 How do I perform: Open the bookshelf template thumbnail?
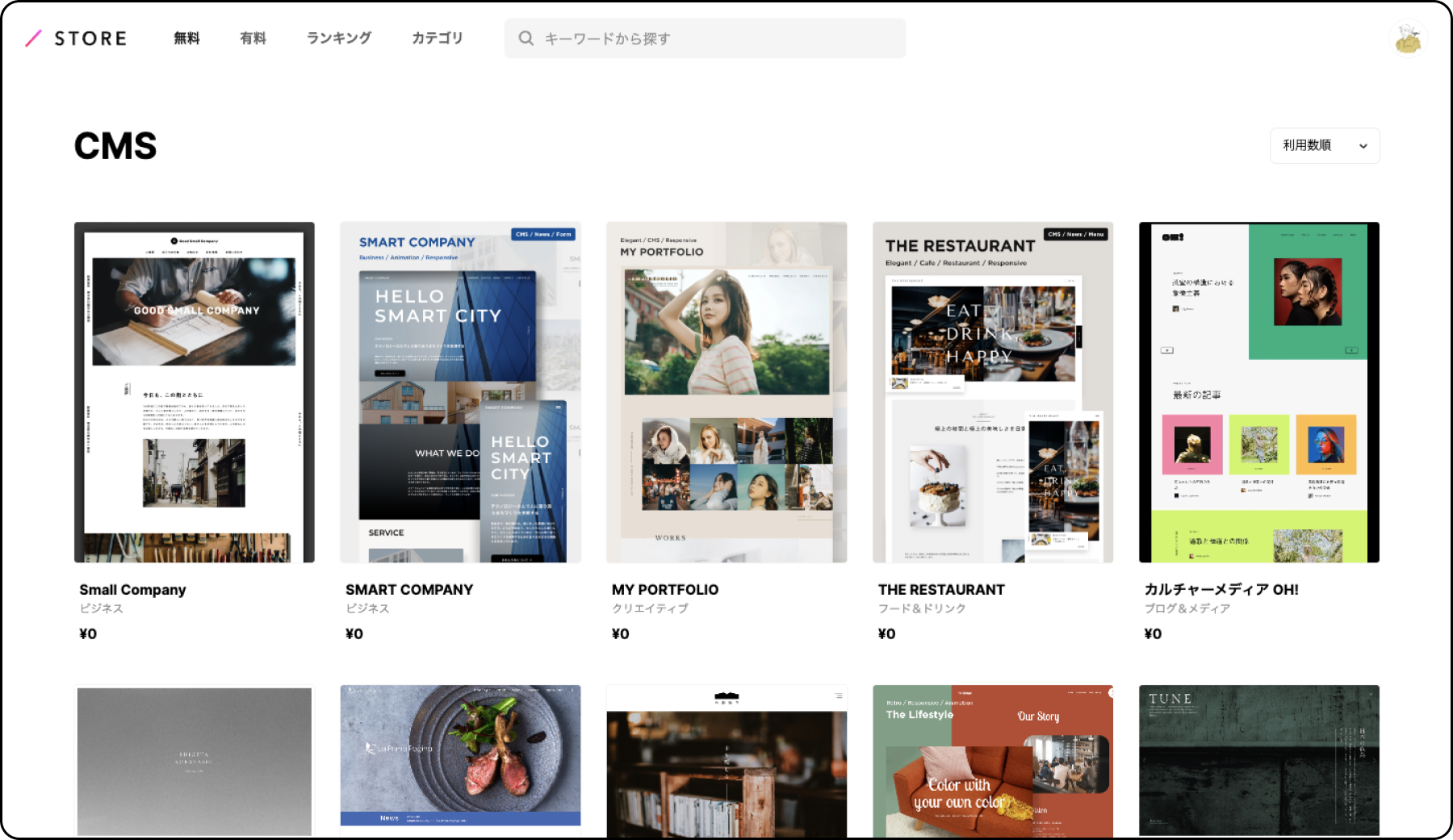726,761
